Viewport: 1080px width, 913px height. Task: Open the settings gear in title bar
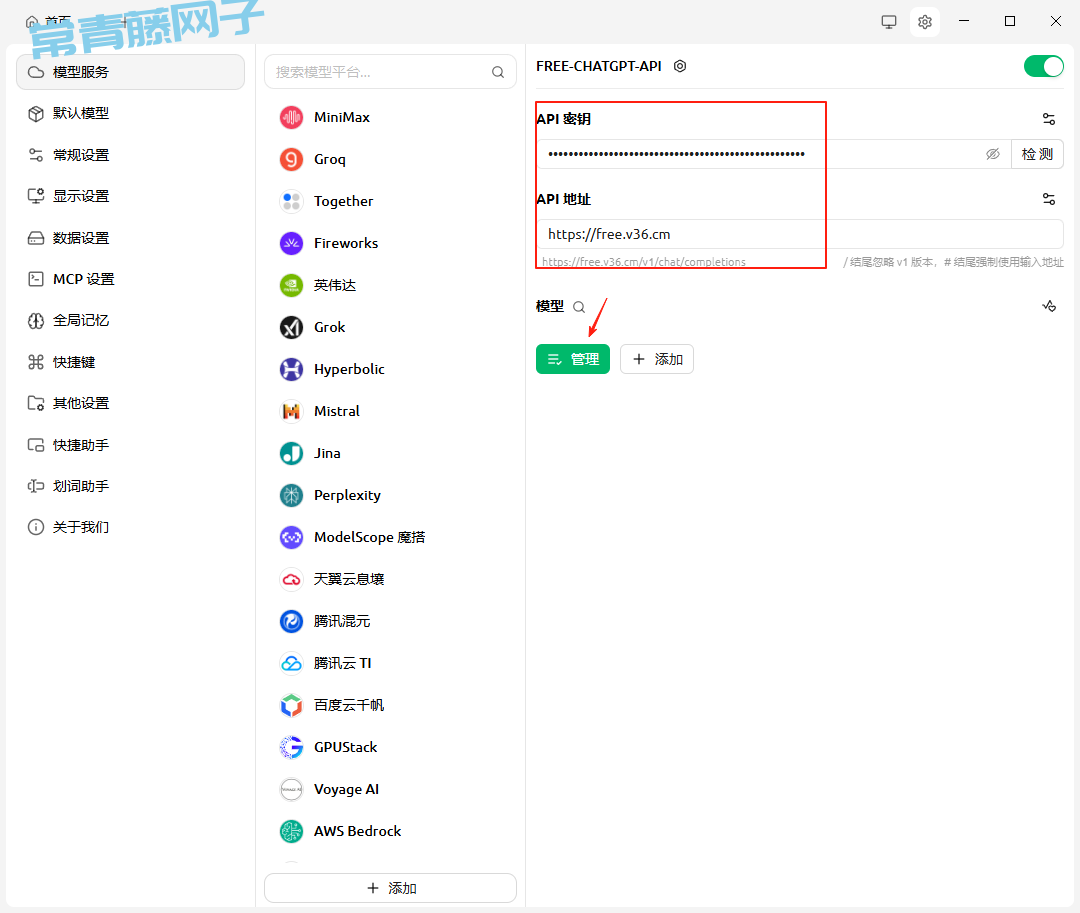click(x=924, y=21)
